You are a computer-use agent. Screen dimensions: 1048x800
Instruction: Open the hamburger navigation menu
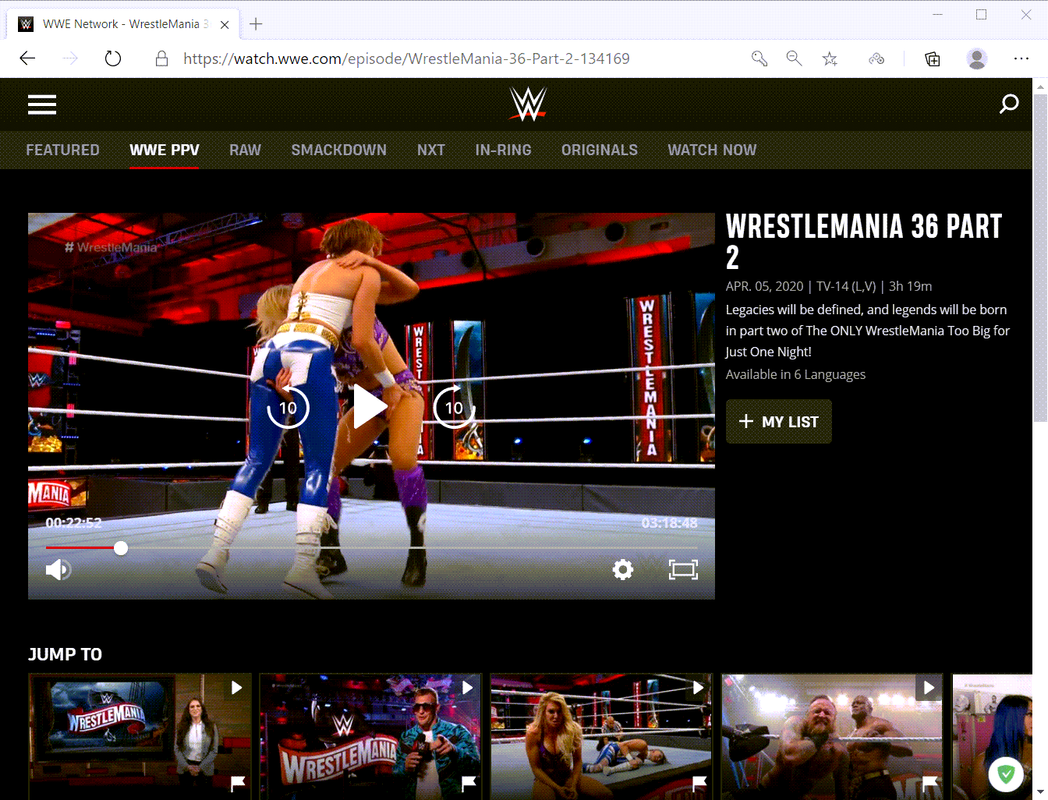[41, 104]
